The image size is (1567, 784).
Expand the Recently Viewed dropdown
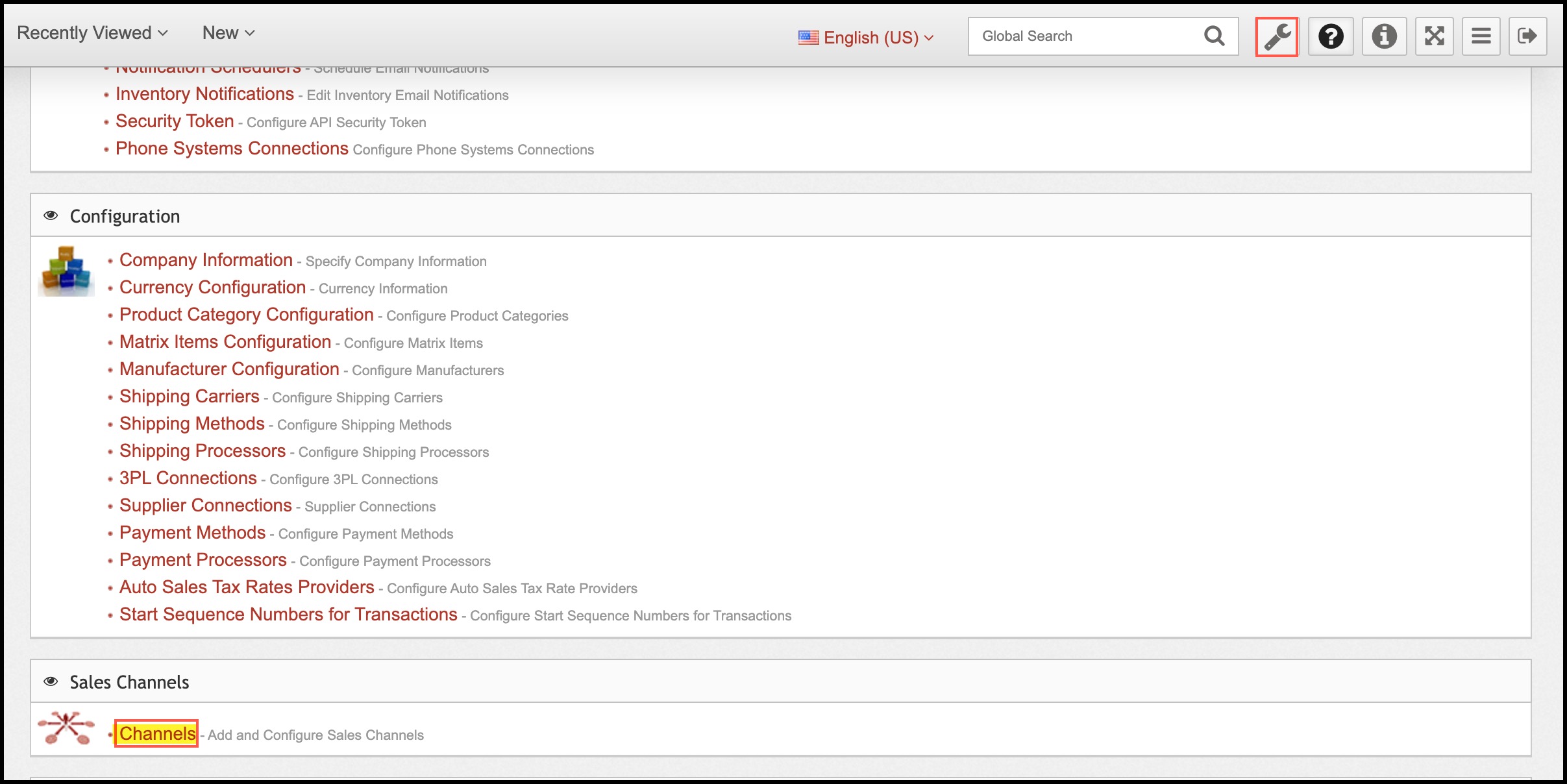pos(92,33)
